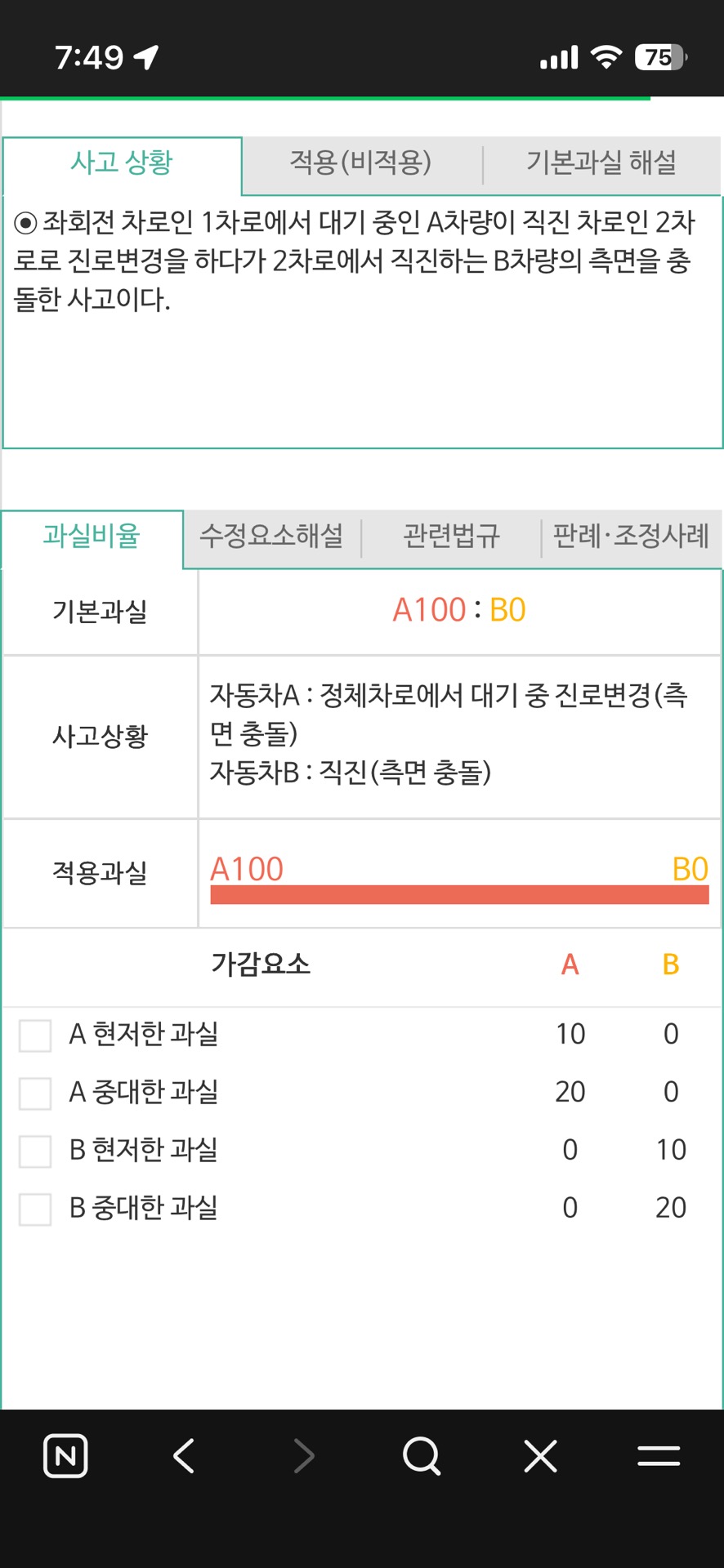The width and height of the screenshot is (724, 1568).
Task: Check the 'A 현저한 과실' checkbox
Action: pos(35,1035)
